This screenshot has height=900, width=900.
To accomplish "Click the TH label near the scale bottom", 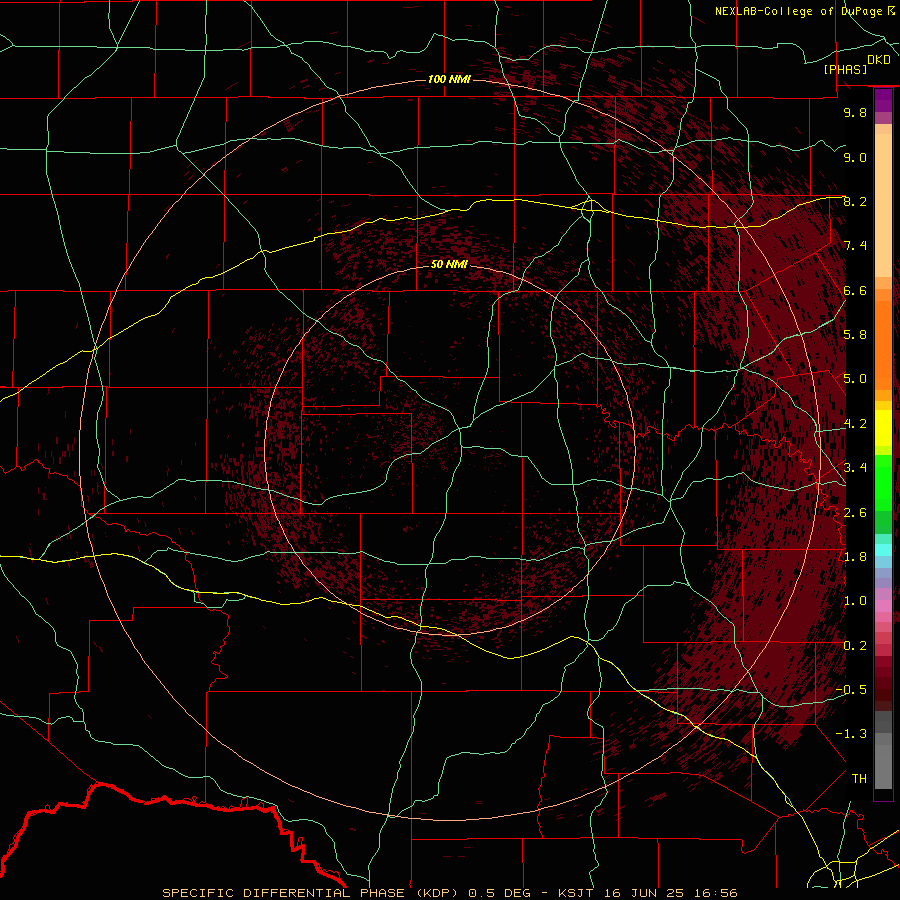I will [859, 779].
